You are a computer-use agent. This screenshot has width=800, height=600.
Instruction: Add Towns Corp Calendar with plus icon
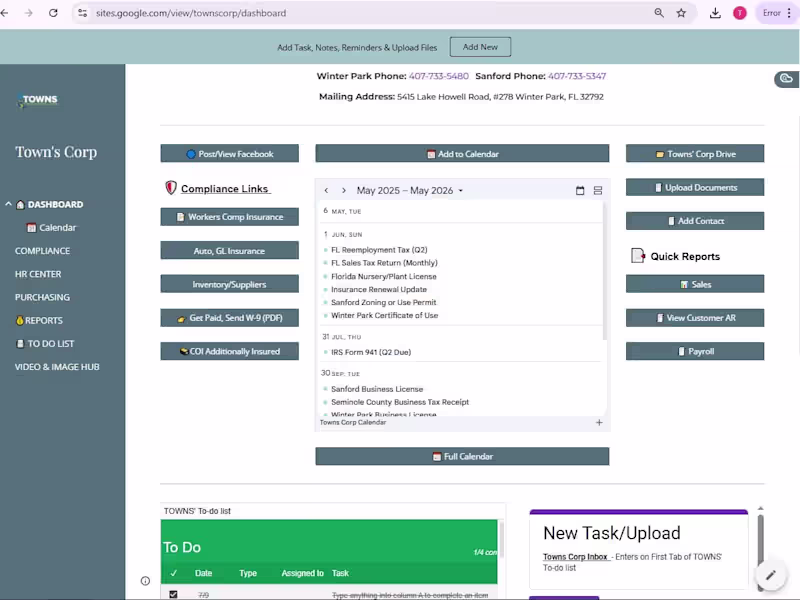click(599, 422)
